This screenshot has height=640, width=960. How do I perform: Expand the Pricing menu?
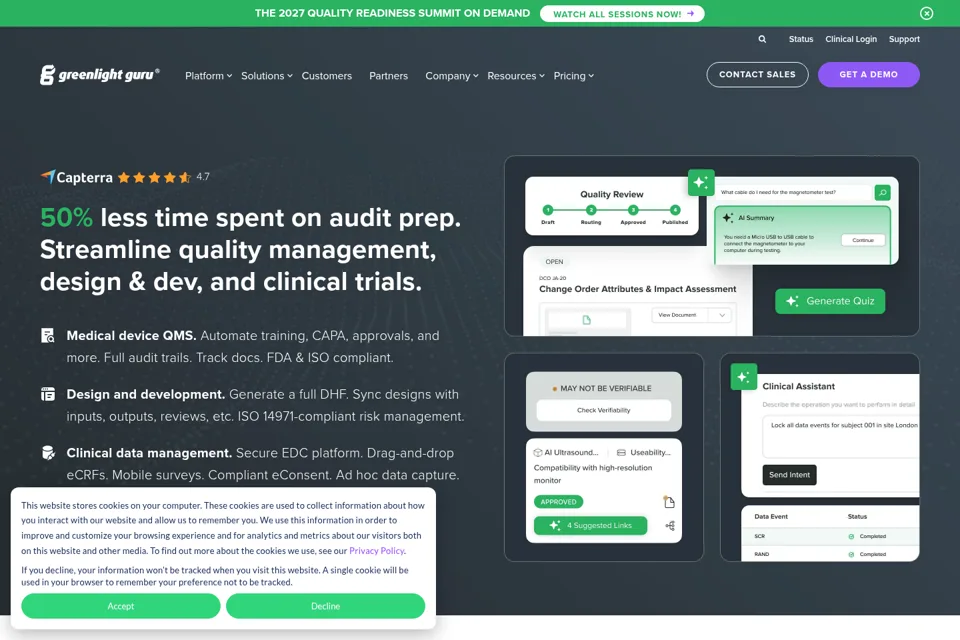coord(574,76)
